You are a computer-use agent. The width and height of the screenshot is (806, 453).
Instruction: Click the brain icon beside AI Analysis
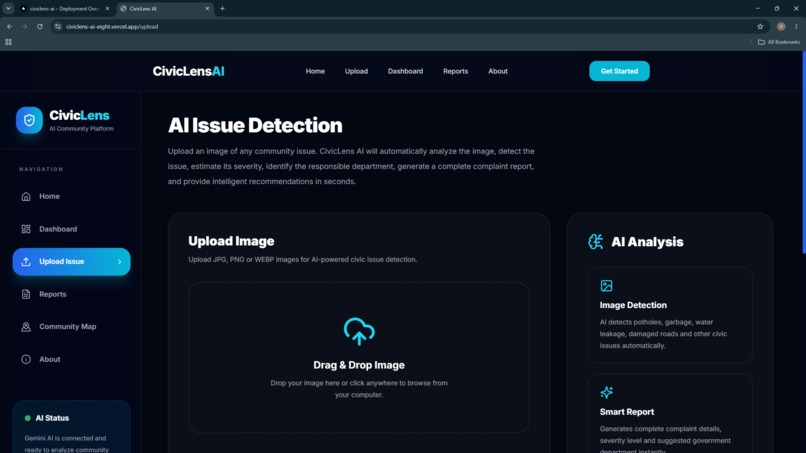coord(595,242)
